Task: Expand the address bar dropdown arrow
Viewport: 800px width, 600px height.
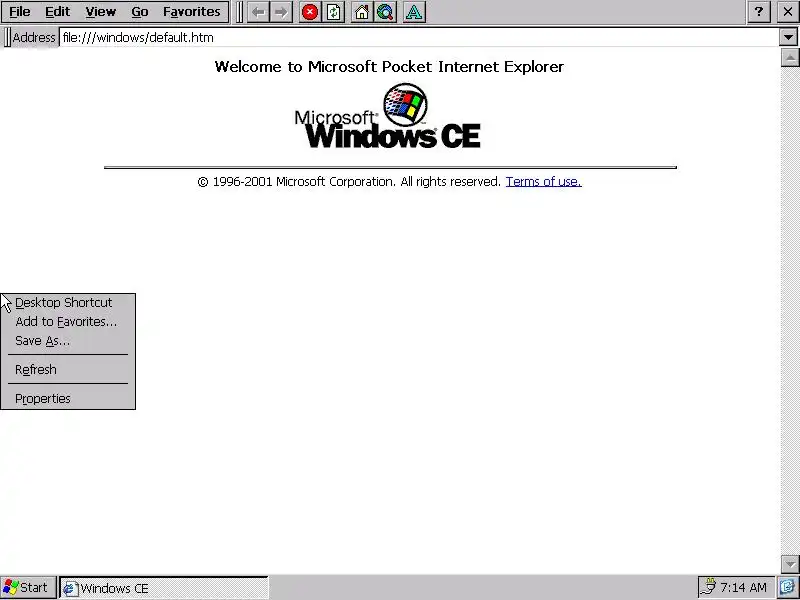Action: (x=788, y=37)
